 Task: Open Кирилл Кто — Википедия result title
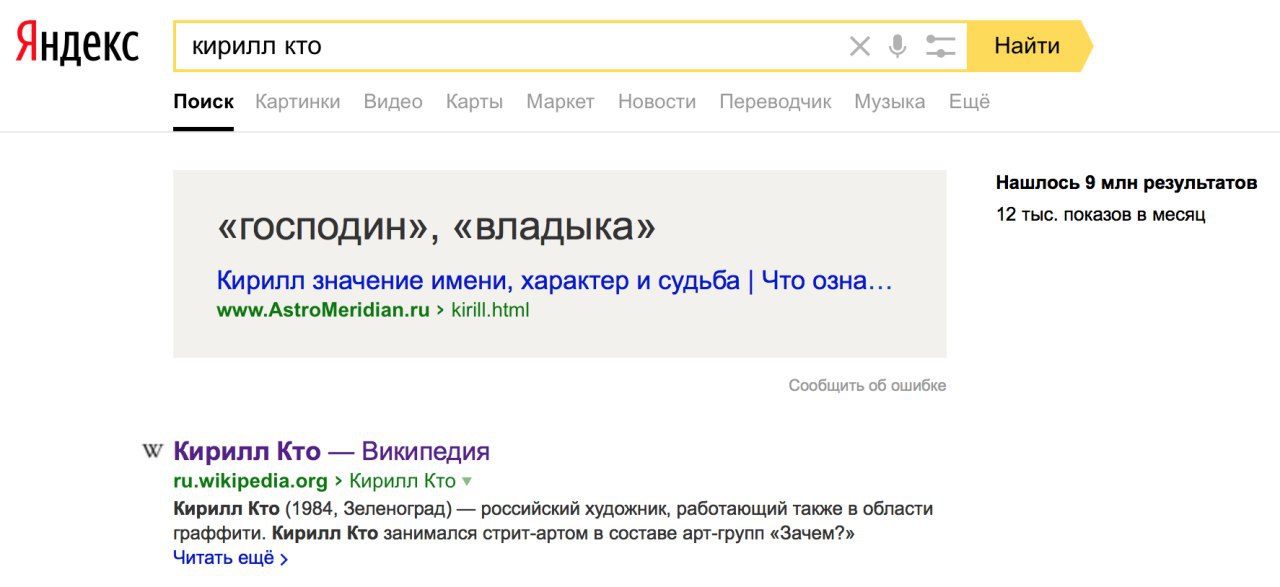(331, 451)
